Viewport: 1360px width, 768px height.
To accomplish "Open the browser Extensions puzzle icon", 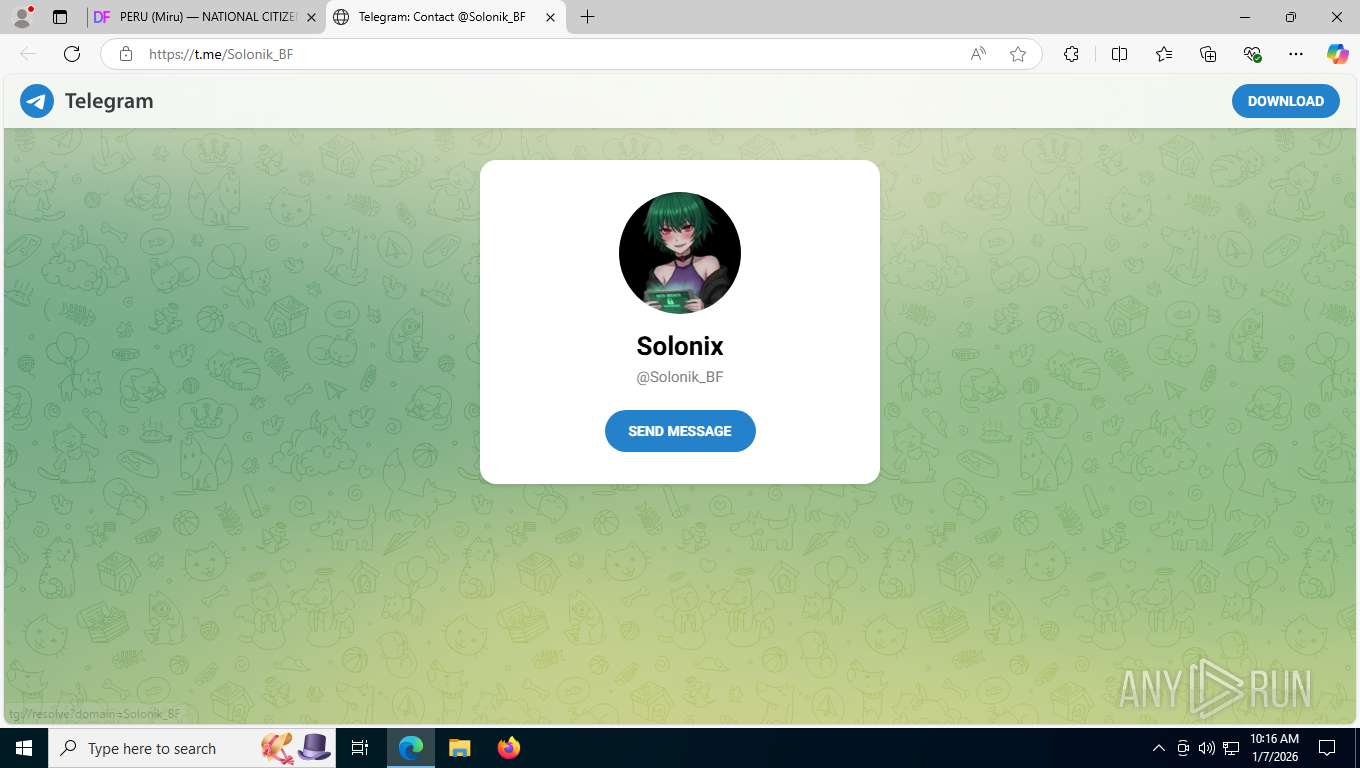I will click(x=1071, y=54).
